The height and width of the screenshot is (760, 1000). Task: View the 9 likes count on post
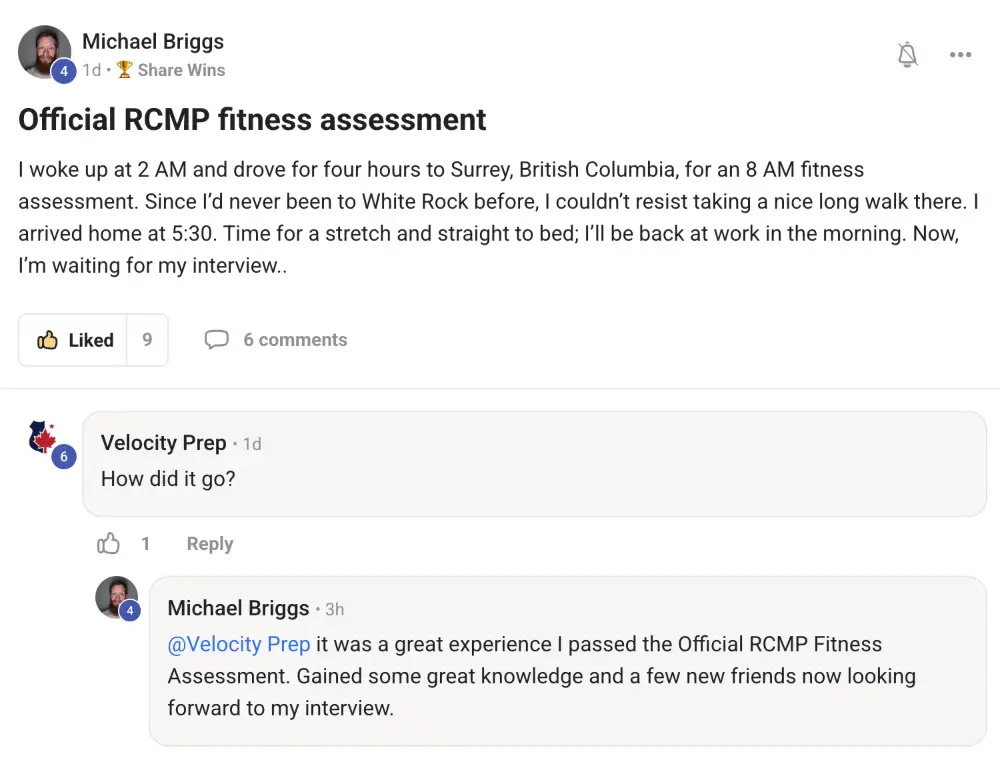pyautogui.click(x=147, y=340)
